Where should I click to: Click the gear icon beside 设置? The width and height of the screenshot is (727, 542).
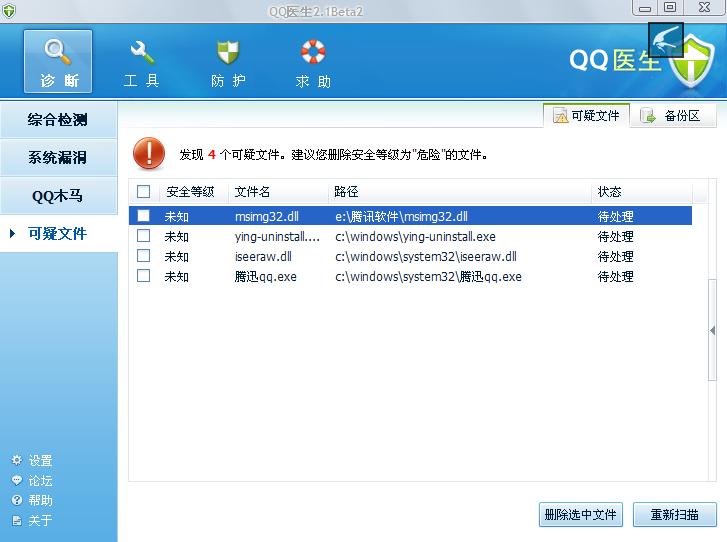pyautogui.click(x=17, y=460)
